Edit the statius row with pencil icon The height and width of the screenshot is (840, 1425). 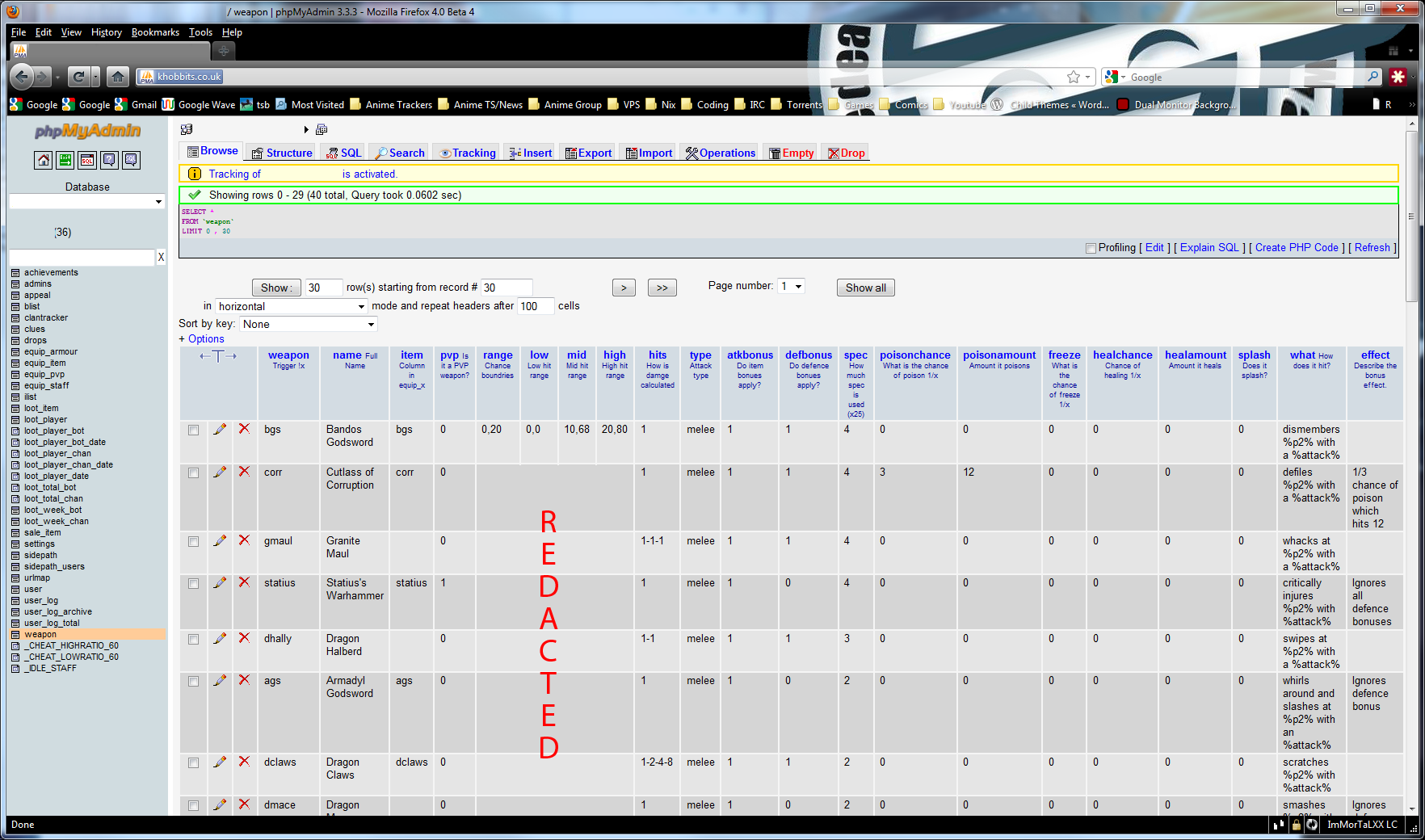pos(220,582)
